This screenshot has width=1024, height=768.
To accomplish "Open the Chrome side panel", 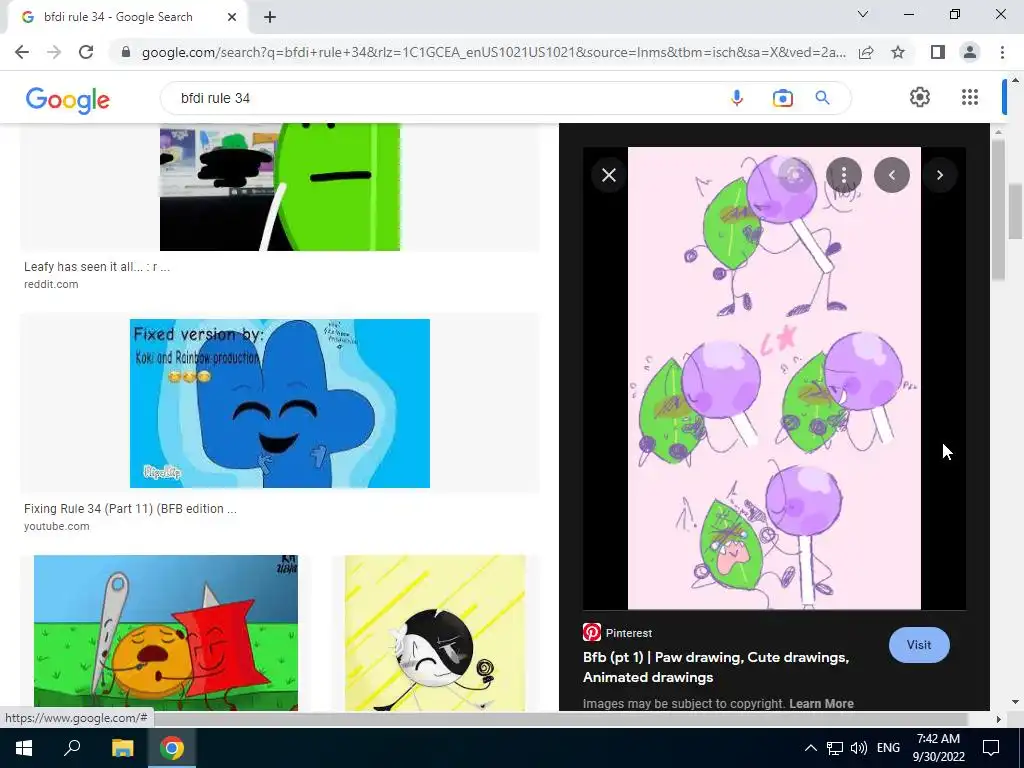I will [x=938, y=52].
